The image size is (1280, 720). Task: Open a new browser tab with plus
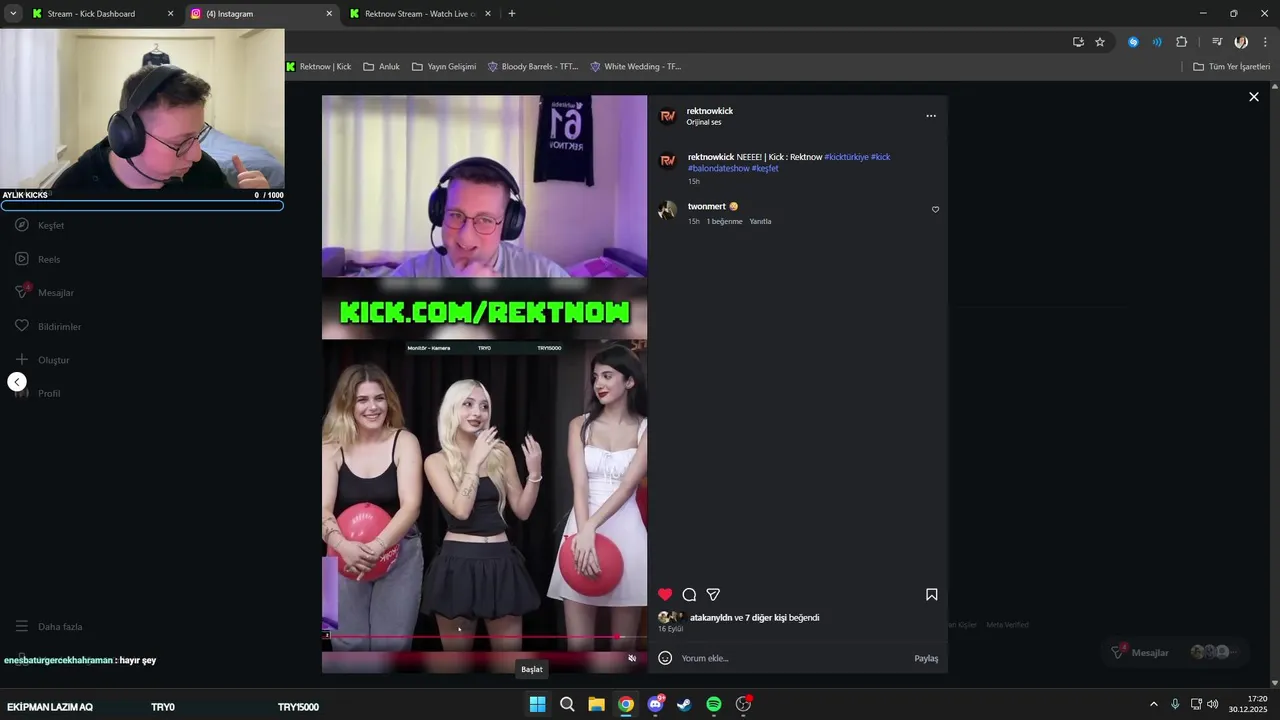(x=512, y=14)
